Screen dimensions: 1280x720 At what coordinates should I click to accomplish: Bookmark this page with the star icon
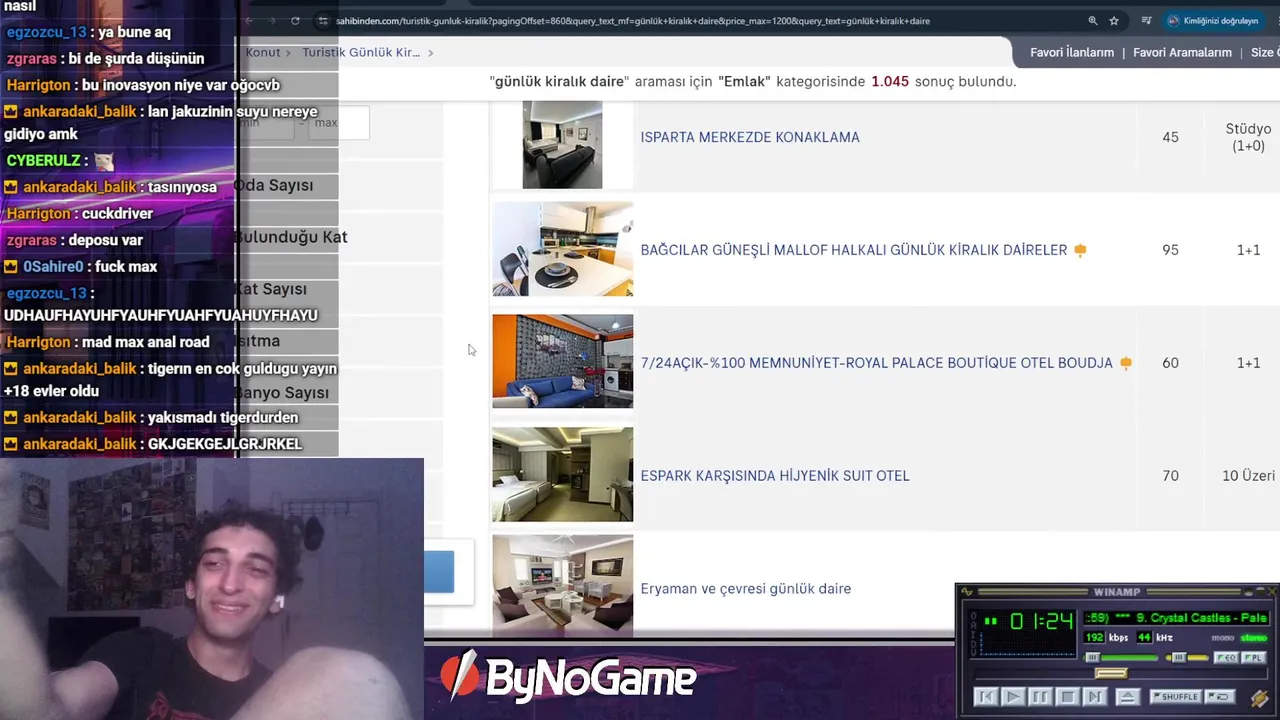1114,20
